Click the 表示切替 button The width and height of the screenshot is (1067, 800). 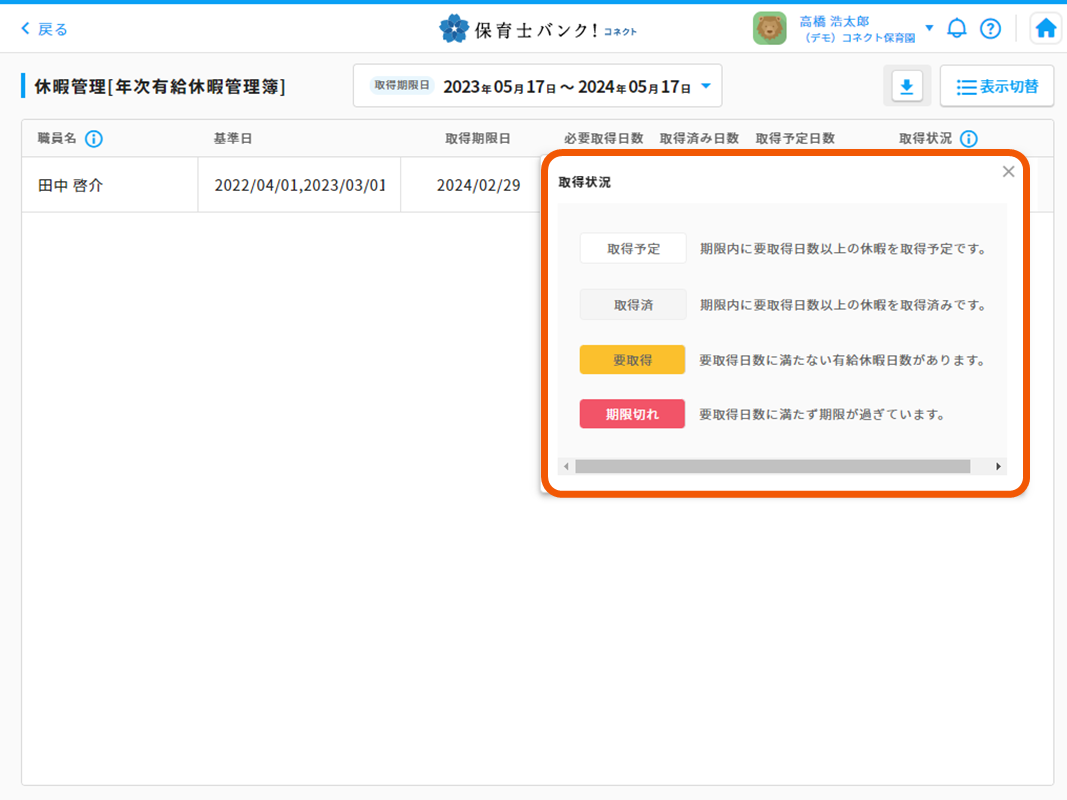pos(996,87)
